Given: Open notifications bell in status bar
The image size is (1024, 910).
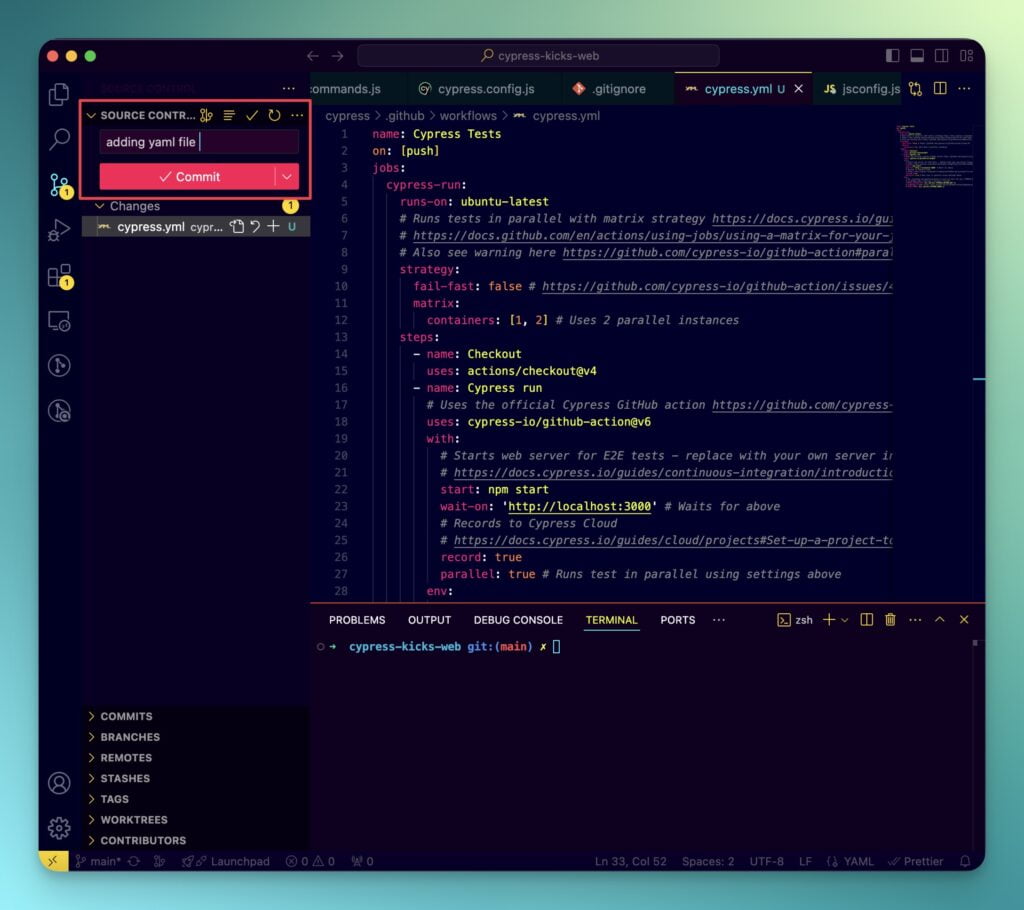Looking at the screenshot, I should (965, 861).
